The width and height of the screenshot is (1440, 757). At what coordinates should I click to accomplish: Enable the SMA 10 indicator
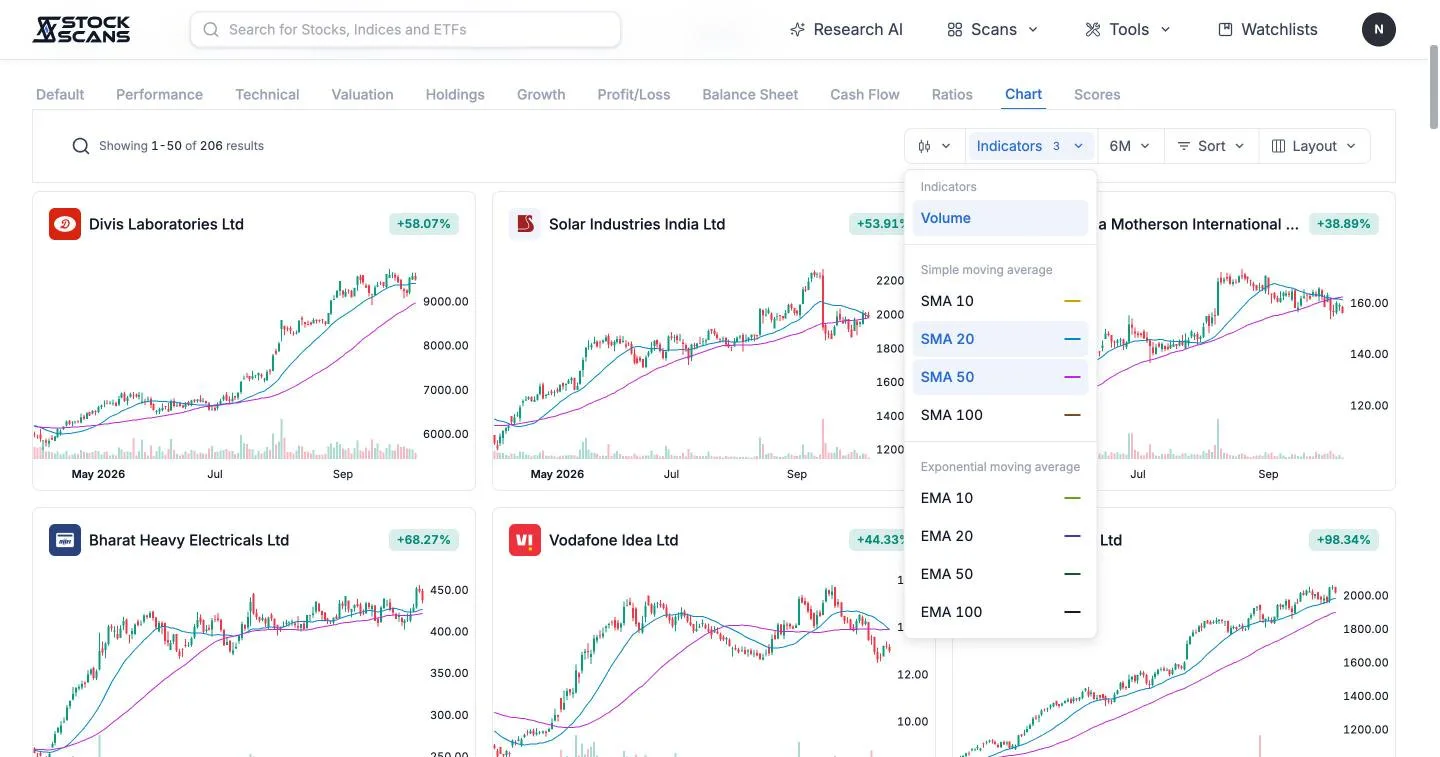pyautogui.click(x=1000, y=301)
